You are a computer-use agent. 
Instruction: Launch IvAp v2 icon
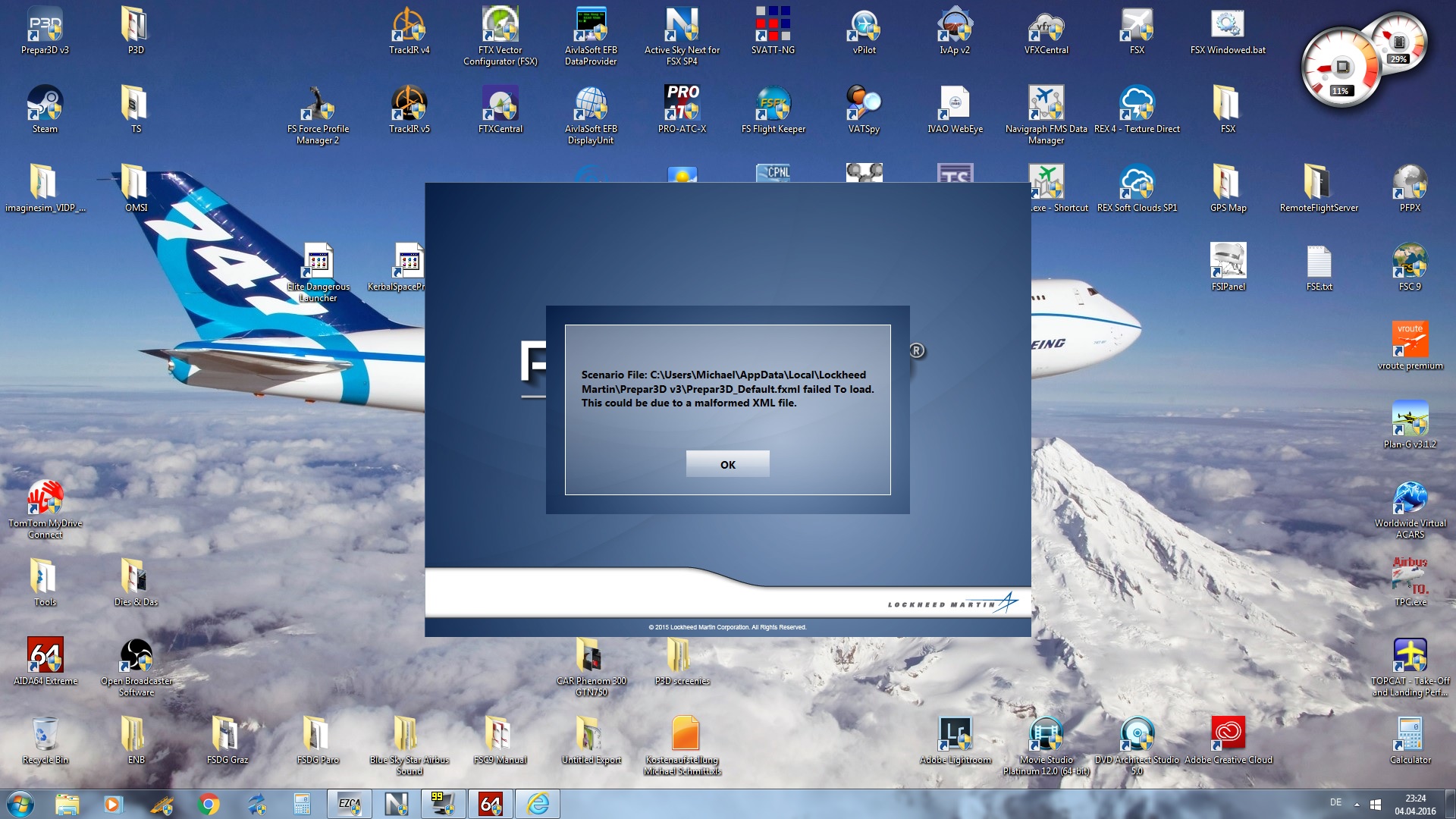click(x=955, y=30)
